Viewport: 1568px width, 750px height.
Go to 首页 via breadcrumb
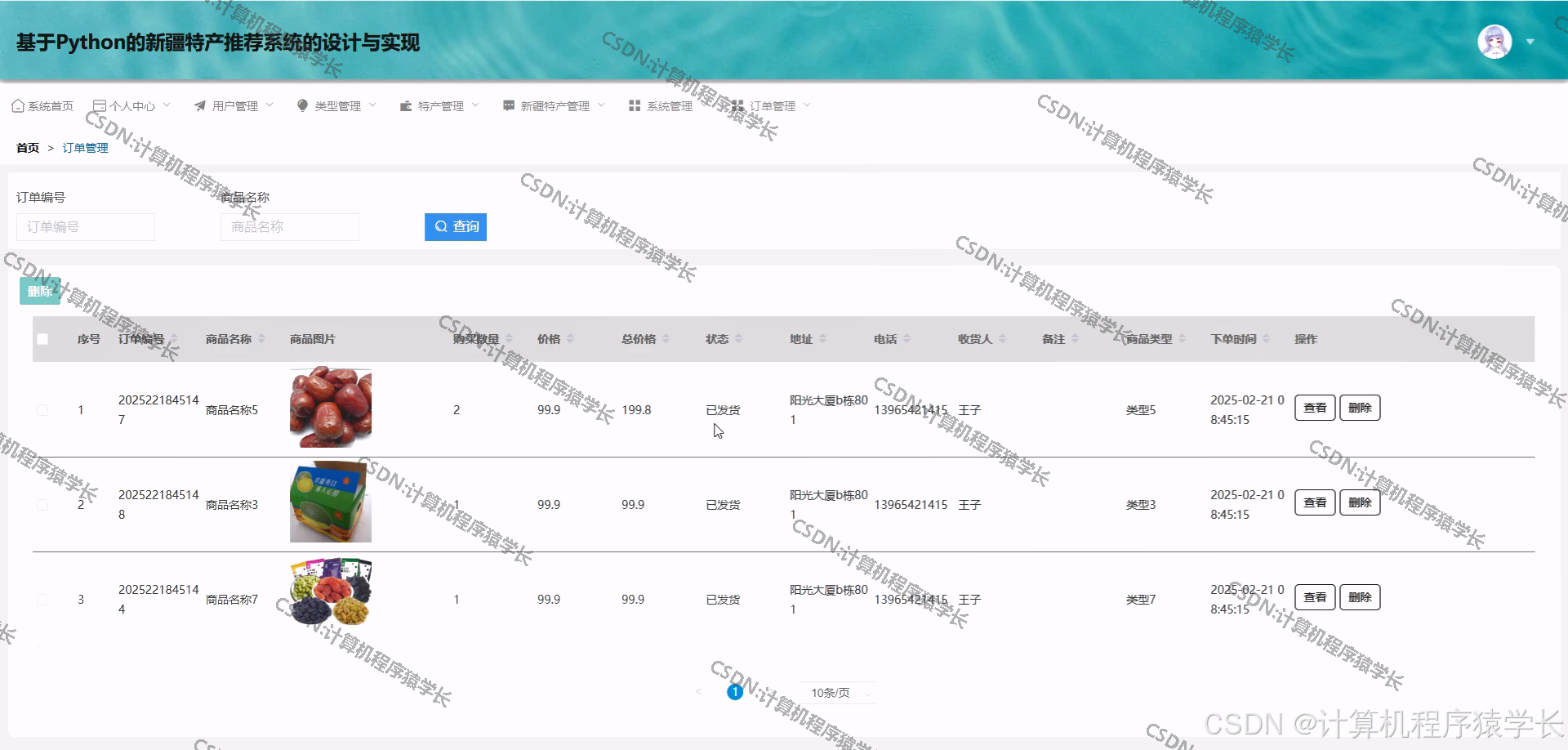[28, 148]
